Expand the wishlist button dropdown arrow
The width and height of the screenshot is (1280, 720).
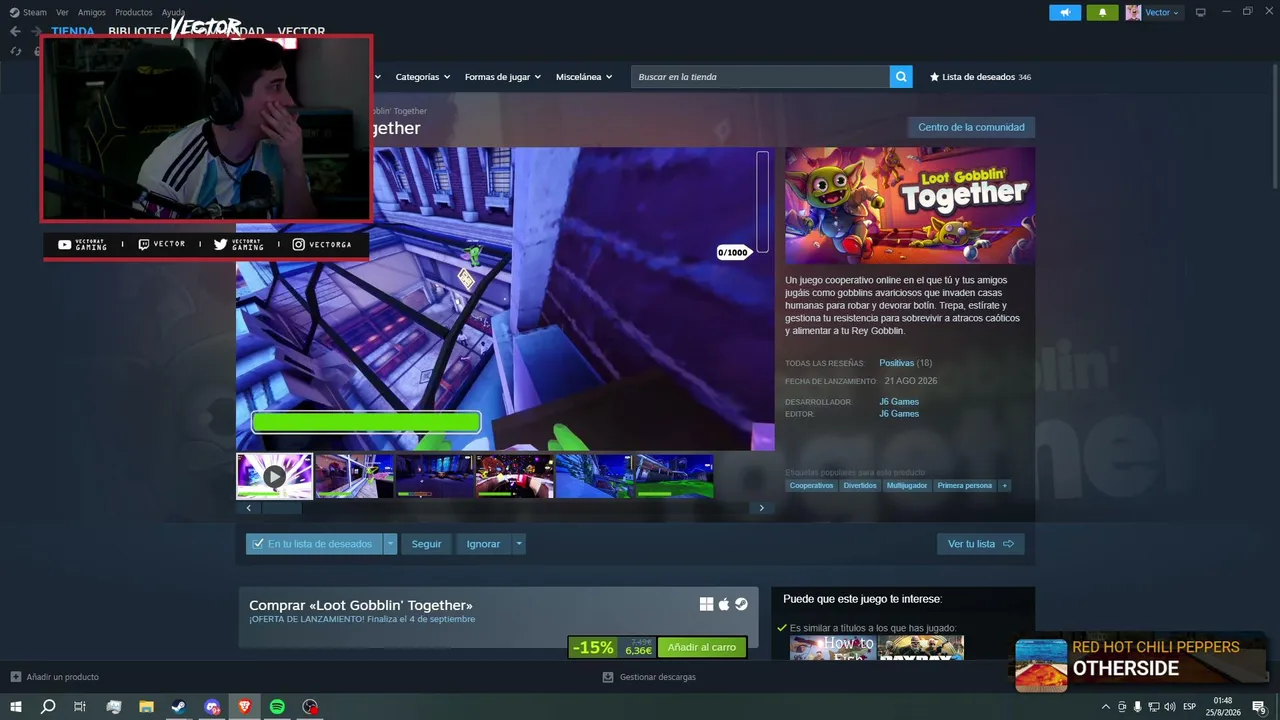tap(390, 544)
